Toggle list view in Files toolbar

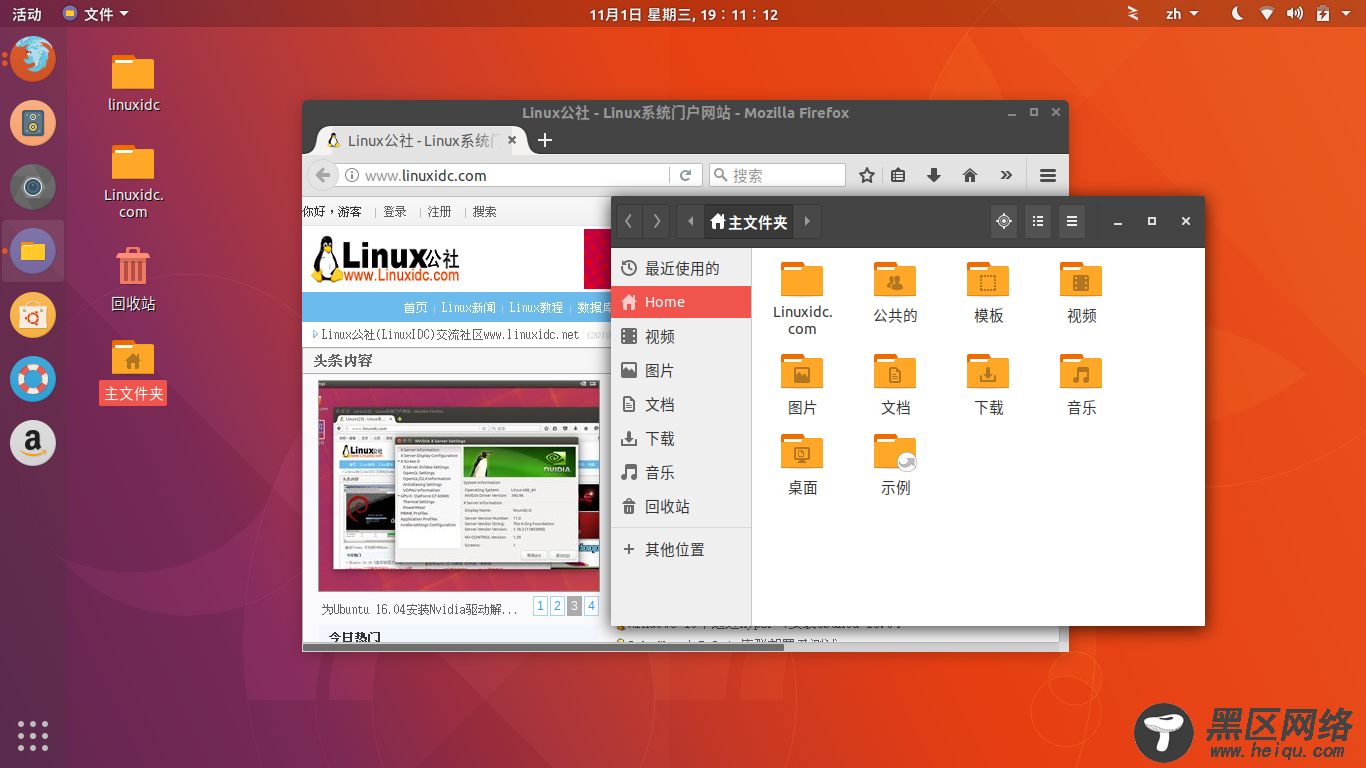pos(1038,221)
